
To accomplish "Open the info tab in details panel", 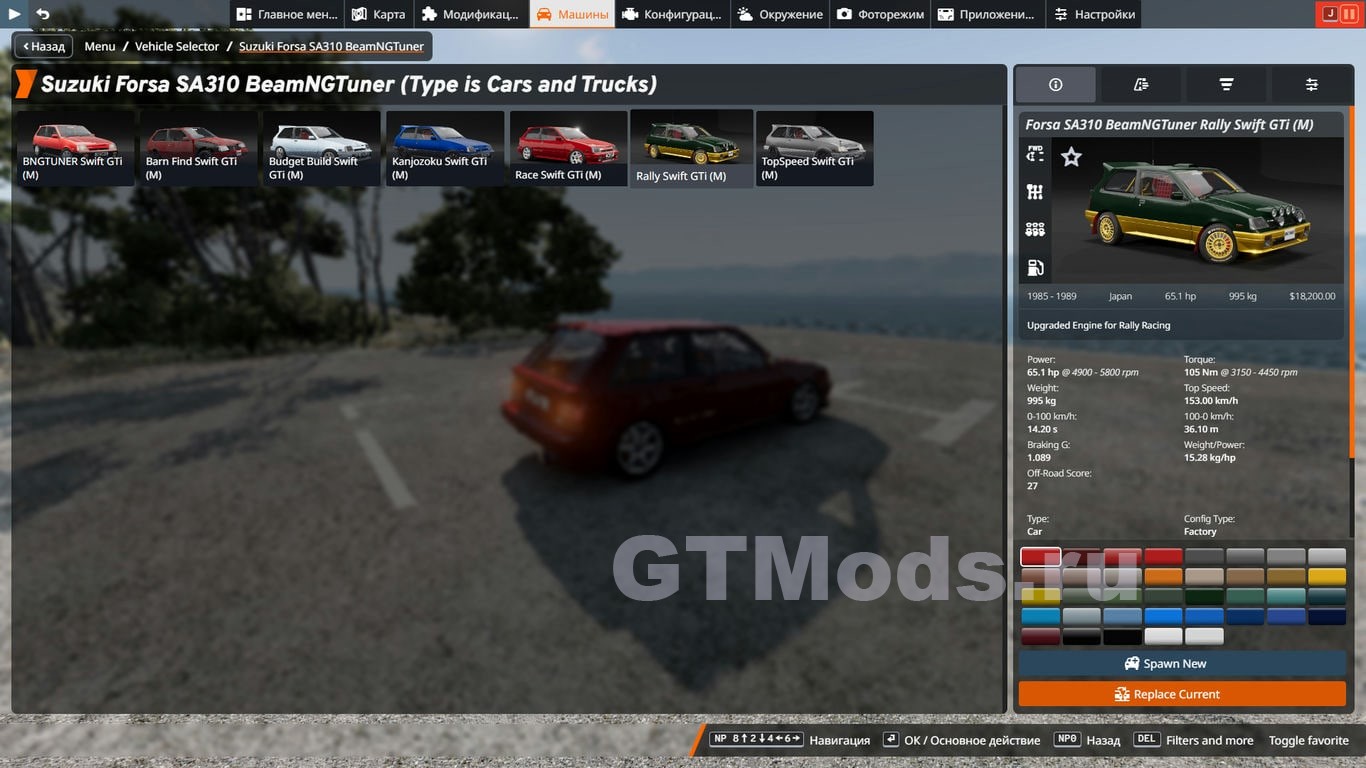I will point(1056,85).
